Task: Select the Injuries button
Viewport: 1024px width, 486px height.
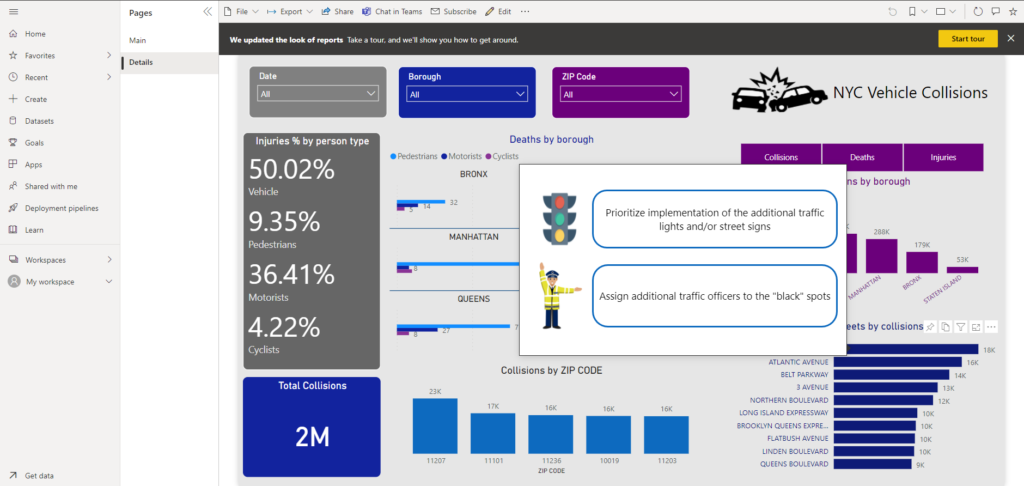Action: (943, 157)
